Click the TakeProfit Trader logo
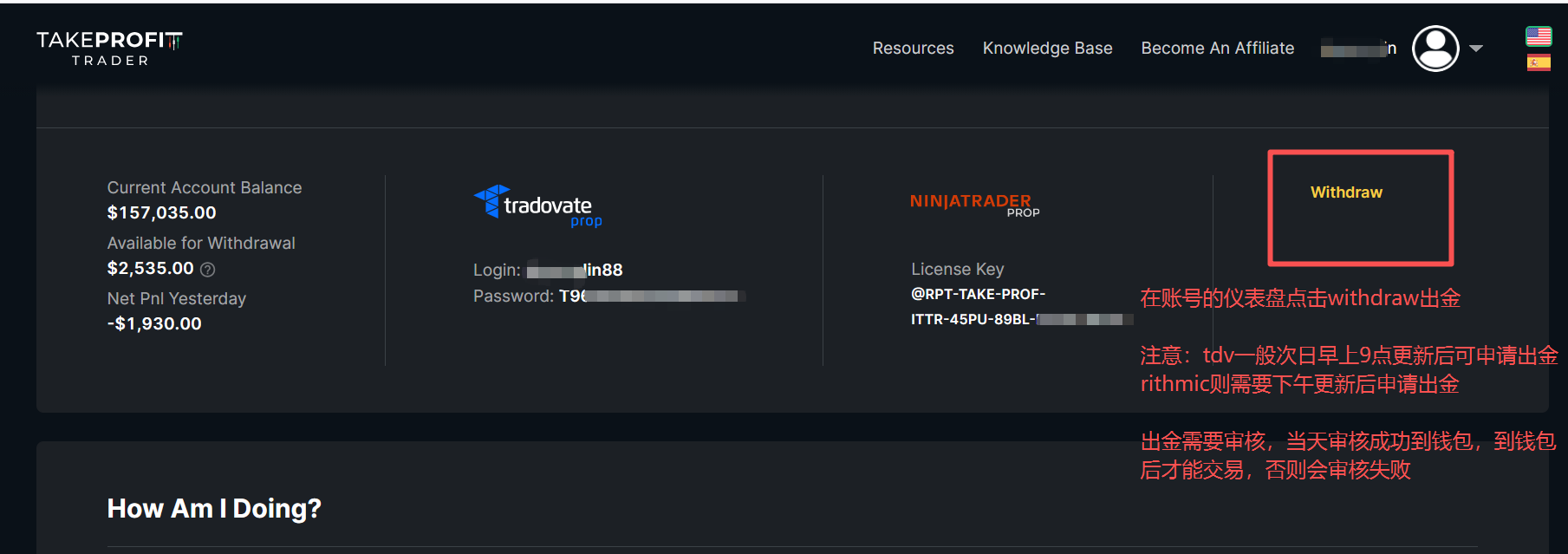The image size is (1568, 554). 109,49
